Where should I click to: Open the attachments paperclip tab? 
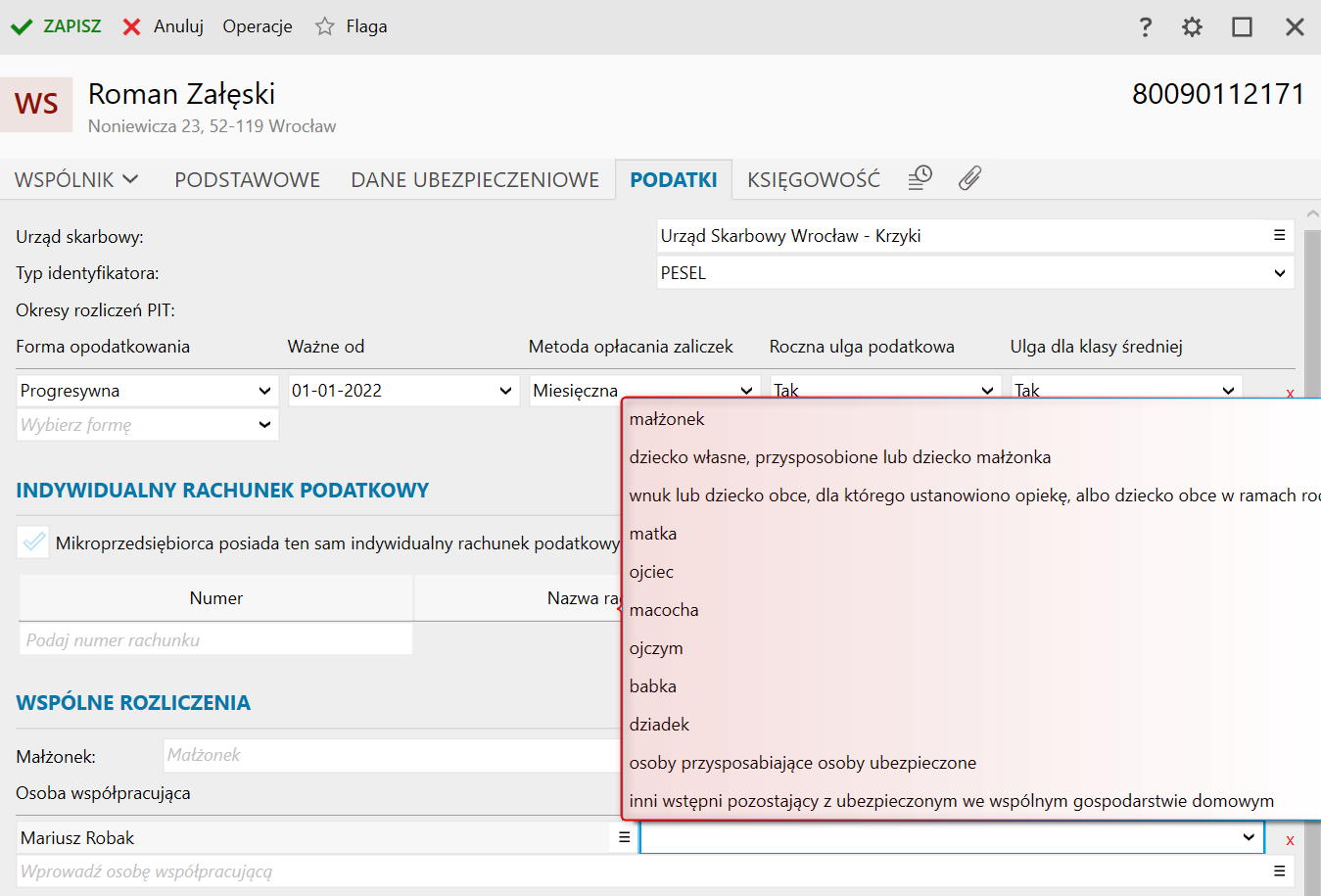(969, 178)
